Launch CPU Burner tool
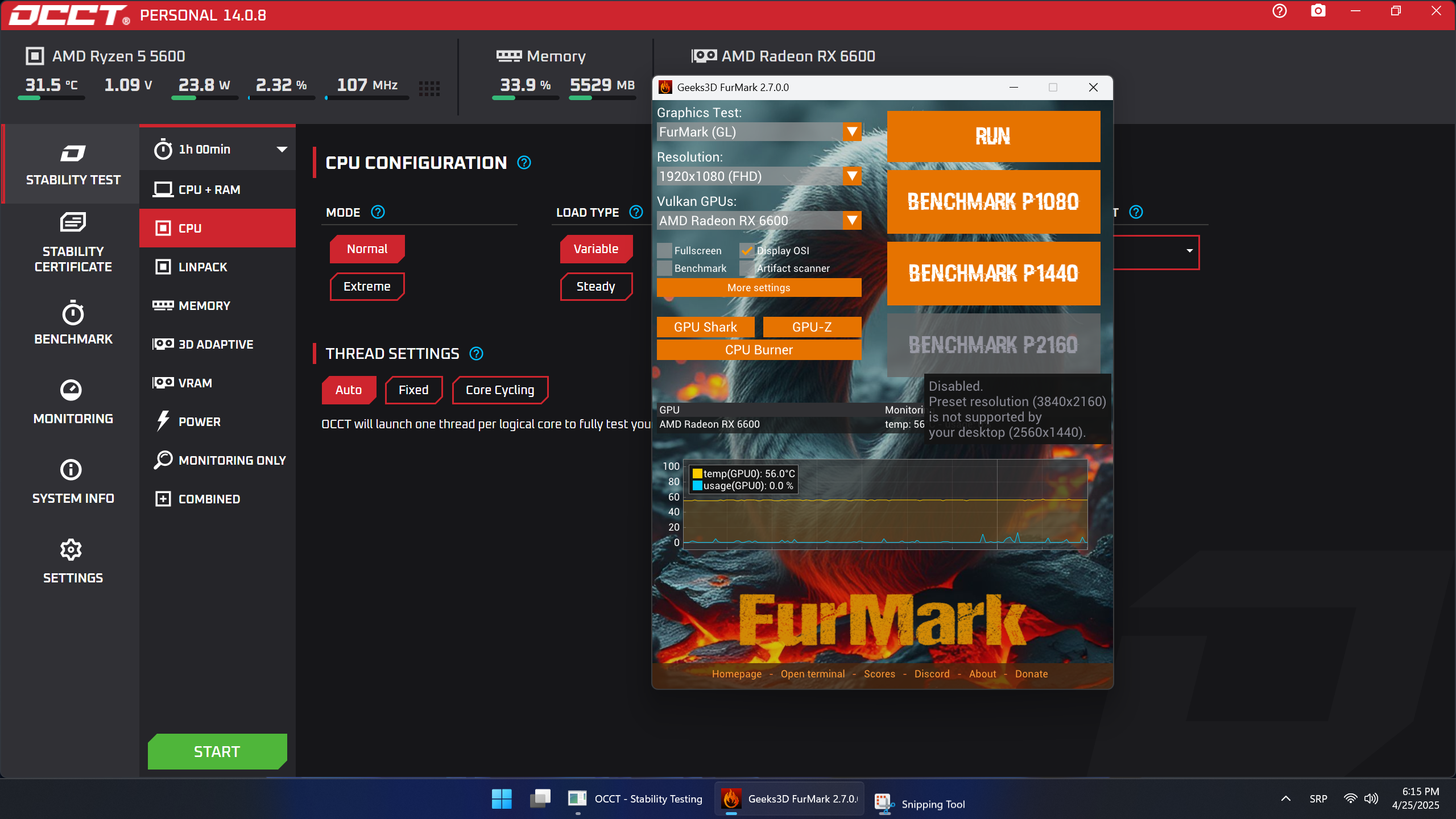This screenshot has width=1456, height=819. (x=759, y=350)
